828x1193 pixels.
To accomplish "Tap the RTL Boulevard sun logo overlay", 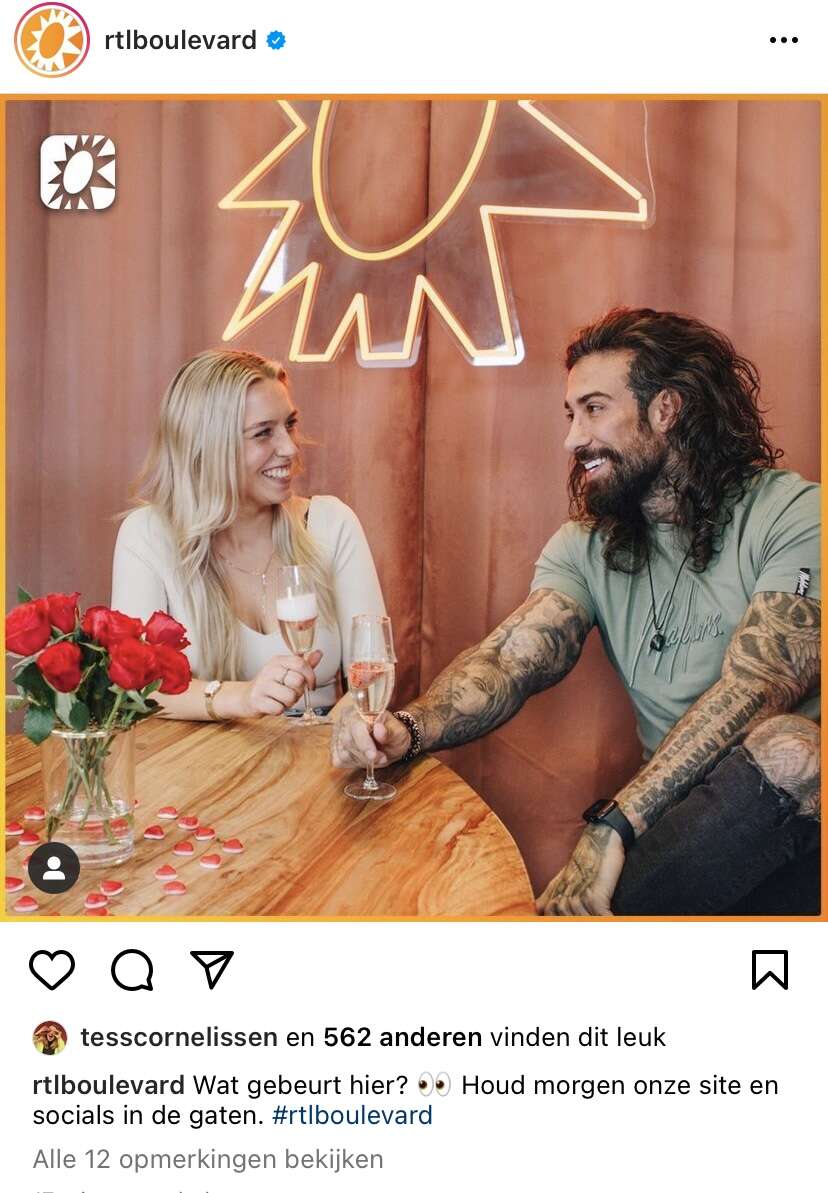I will tap(78, 172).
